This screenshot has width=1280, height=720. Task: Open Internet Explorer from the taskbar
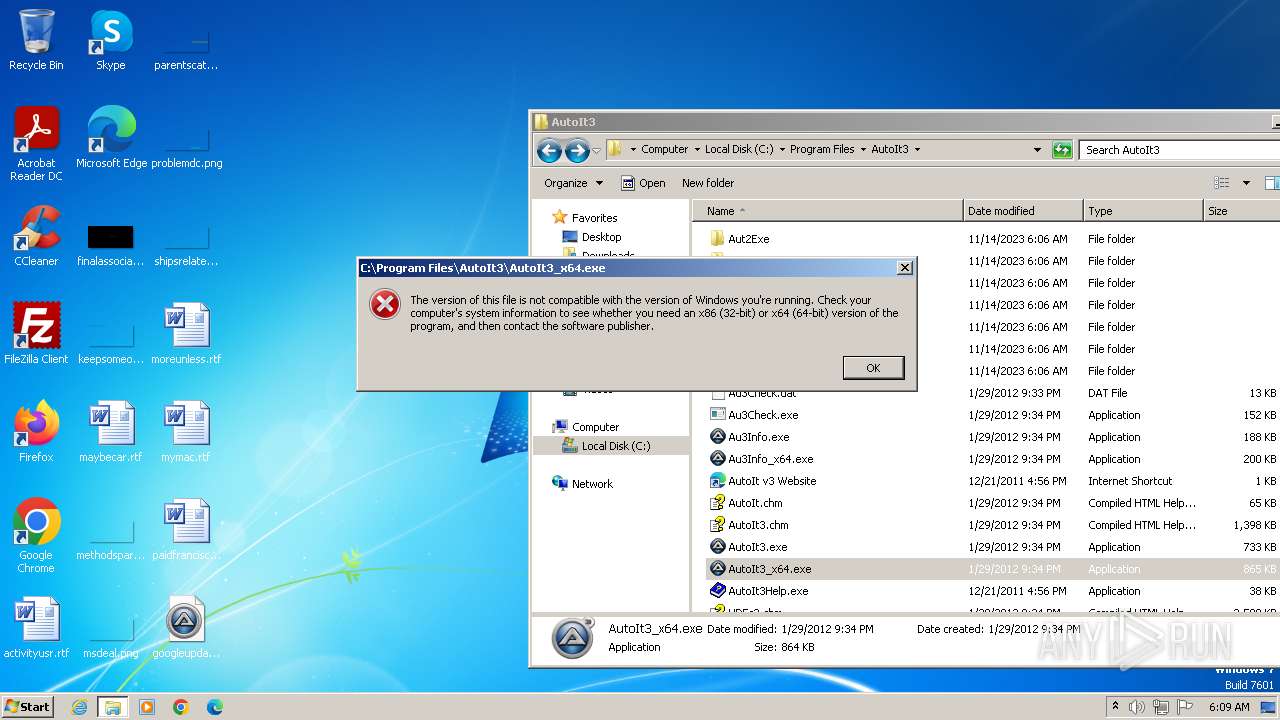click(80, 707)
